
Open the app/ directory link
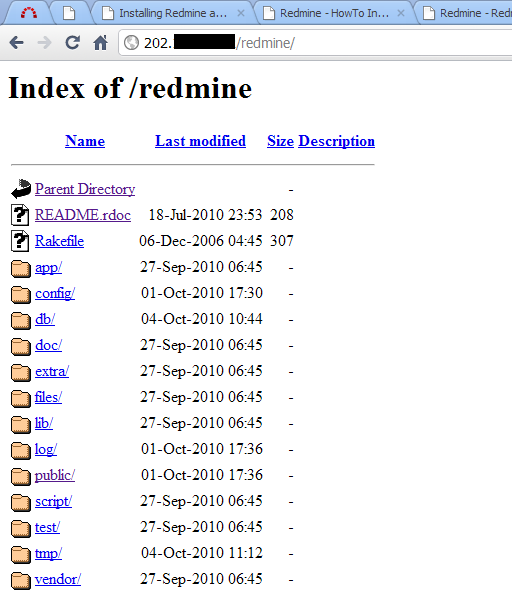pos(48,268)
